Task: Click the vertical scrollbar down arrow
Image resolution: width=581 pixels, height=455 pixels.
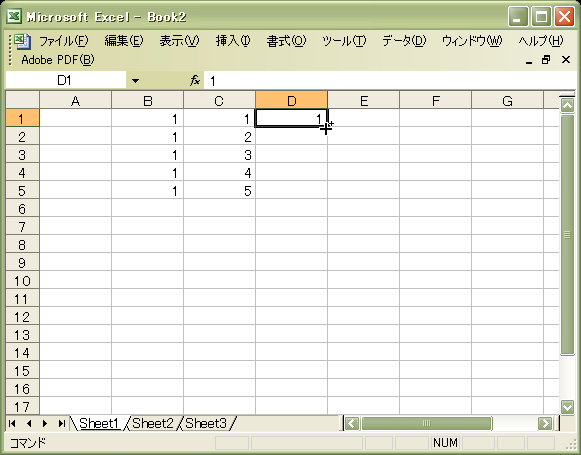Action: pos(567,407)
